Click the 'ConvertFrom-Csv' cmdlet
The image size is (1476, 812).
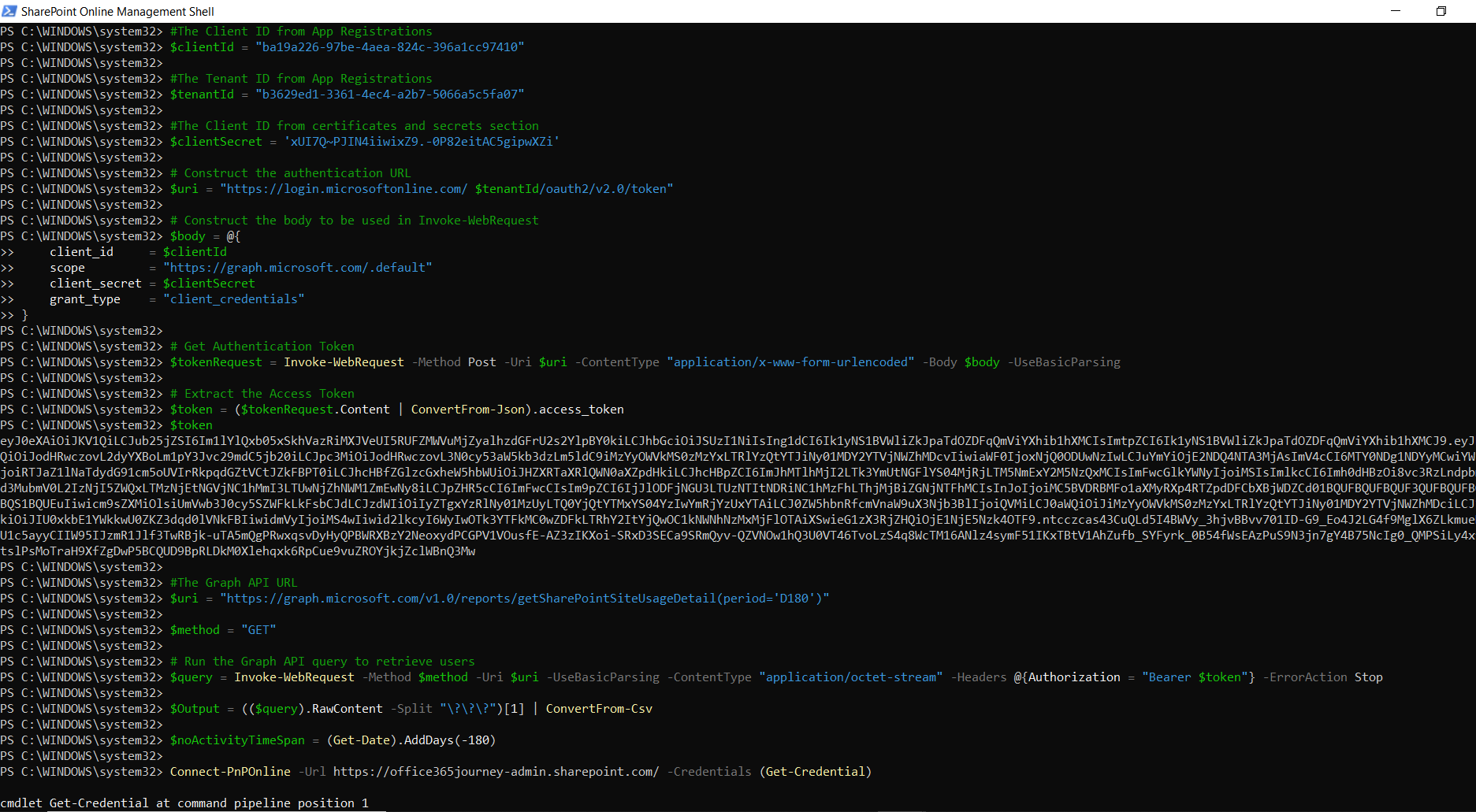click(599, 709)
